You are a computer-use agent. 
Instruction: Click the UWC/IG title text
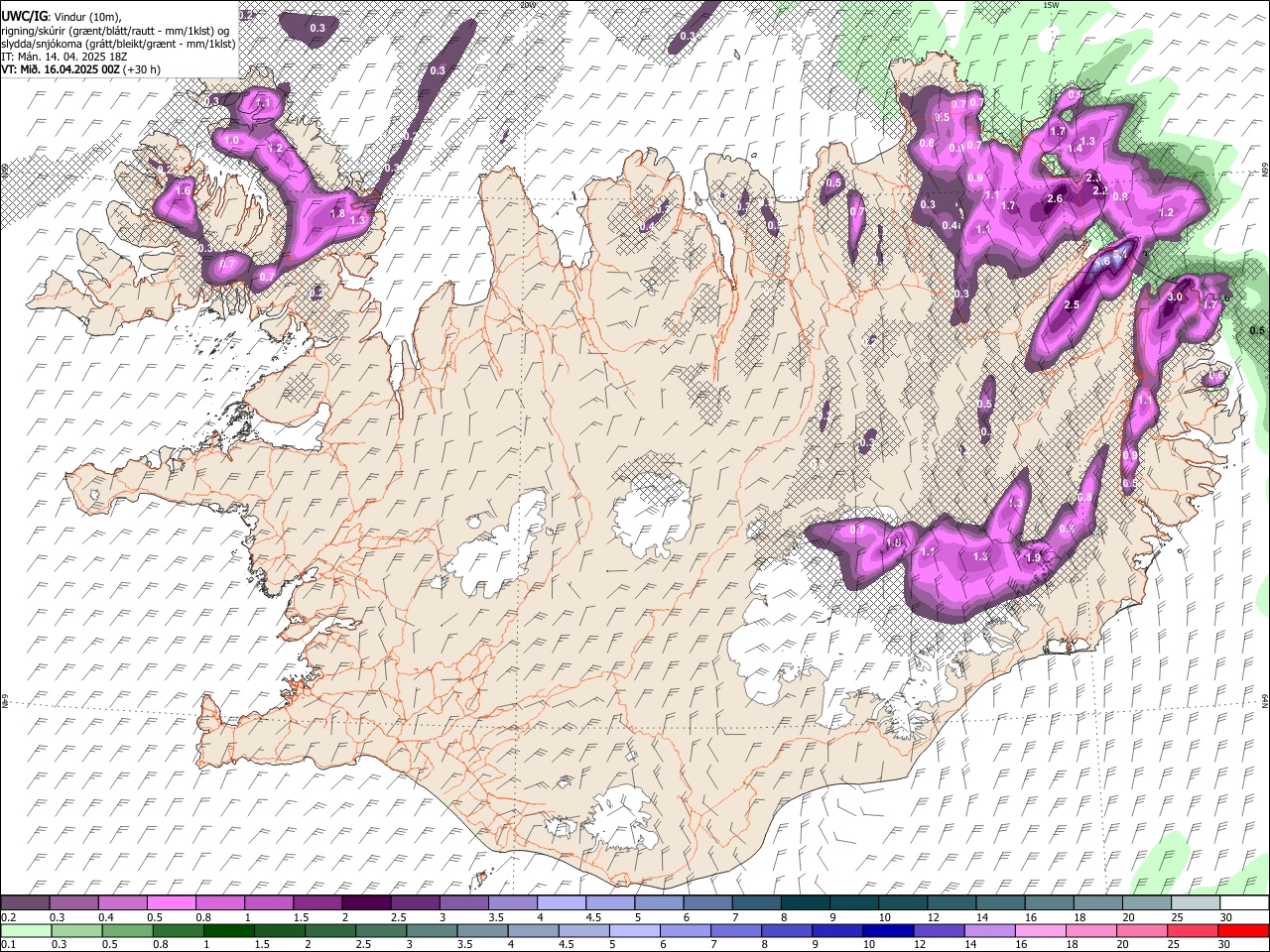pyautogui.click(x=23, y=16)
